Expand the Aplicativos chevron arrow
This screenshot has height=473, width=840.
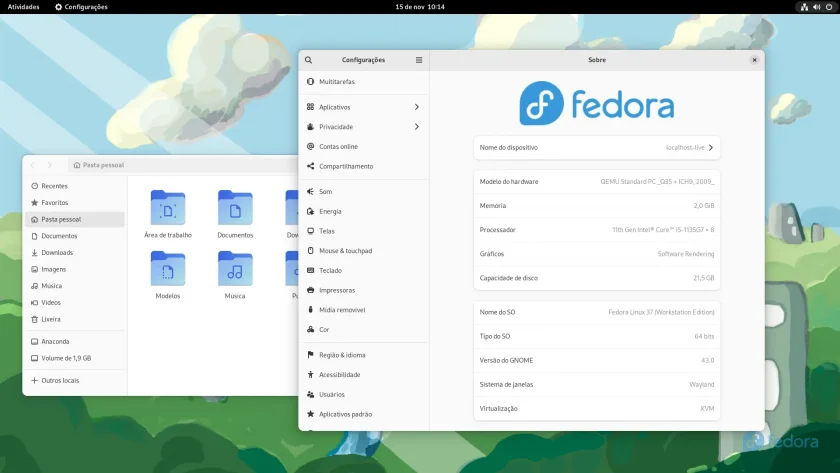tap(417, 107)
